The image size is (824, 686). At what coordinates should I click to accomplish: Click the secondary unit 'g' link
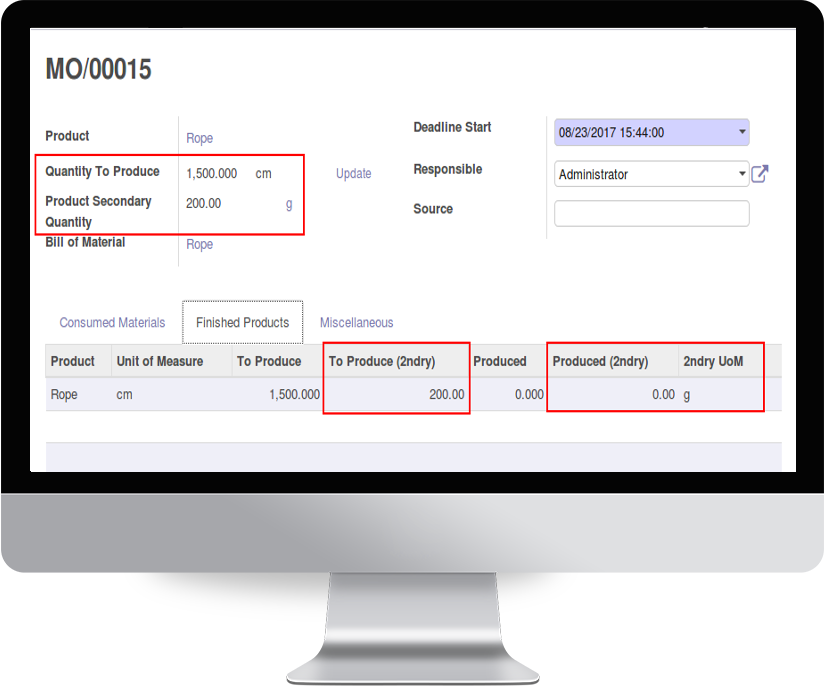[x=289, y=204]
